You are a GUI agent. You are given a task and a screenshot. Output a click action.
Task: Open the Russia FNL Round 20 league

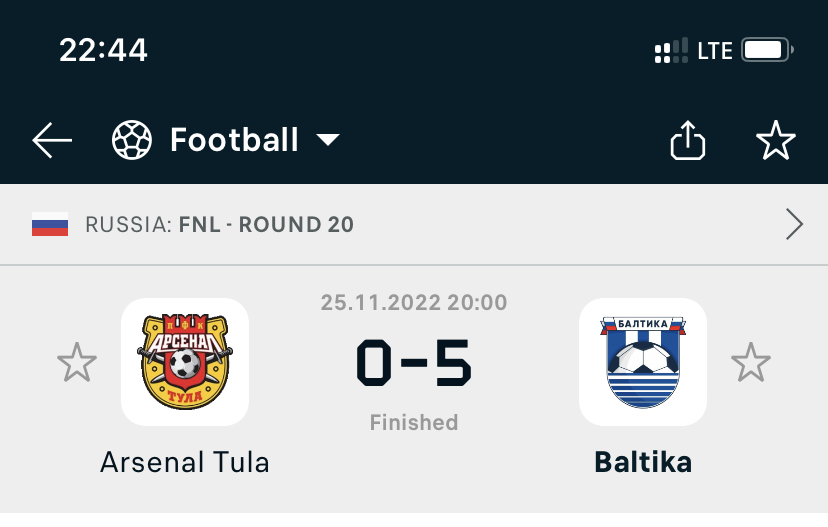220,225
